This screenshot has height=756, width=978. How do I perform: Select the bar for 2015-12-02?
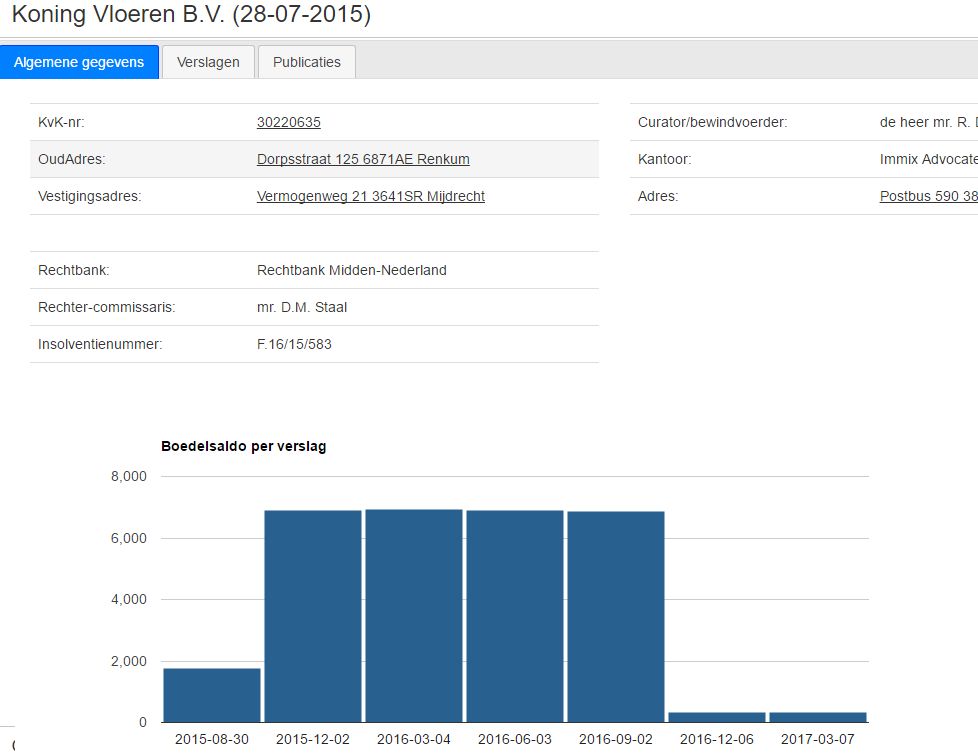coord(313,616)
